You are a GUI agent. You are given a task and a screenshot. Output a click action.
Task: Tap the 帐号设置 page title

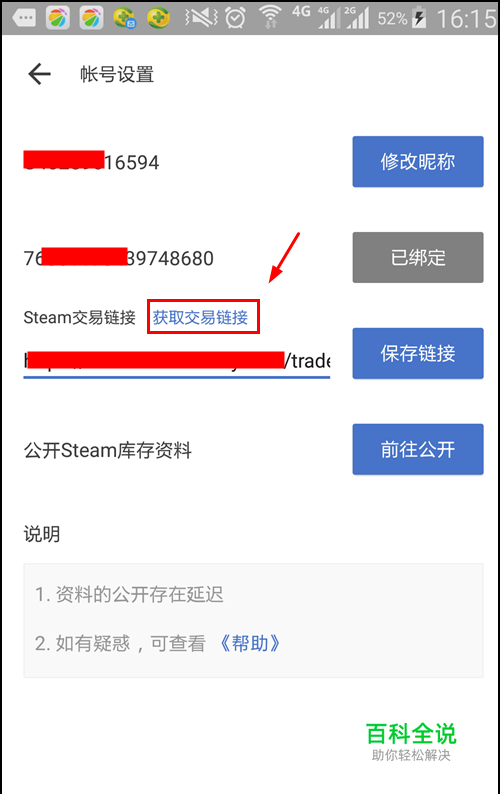point(117,74)
